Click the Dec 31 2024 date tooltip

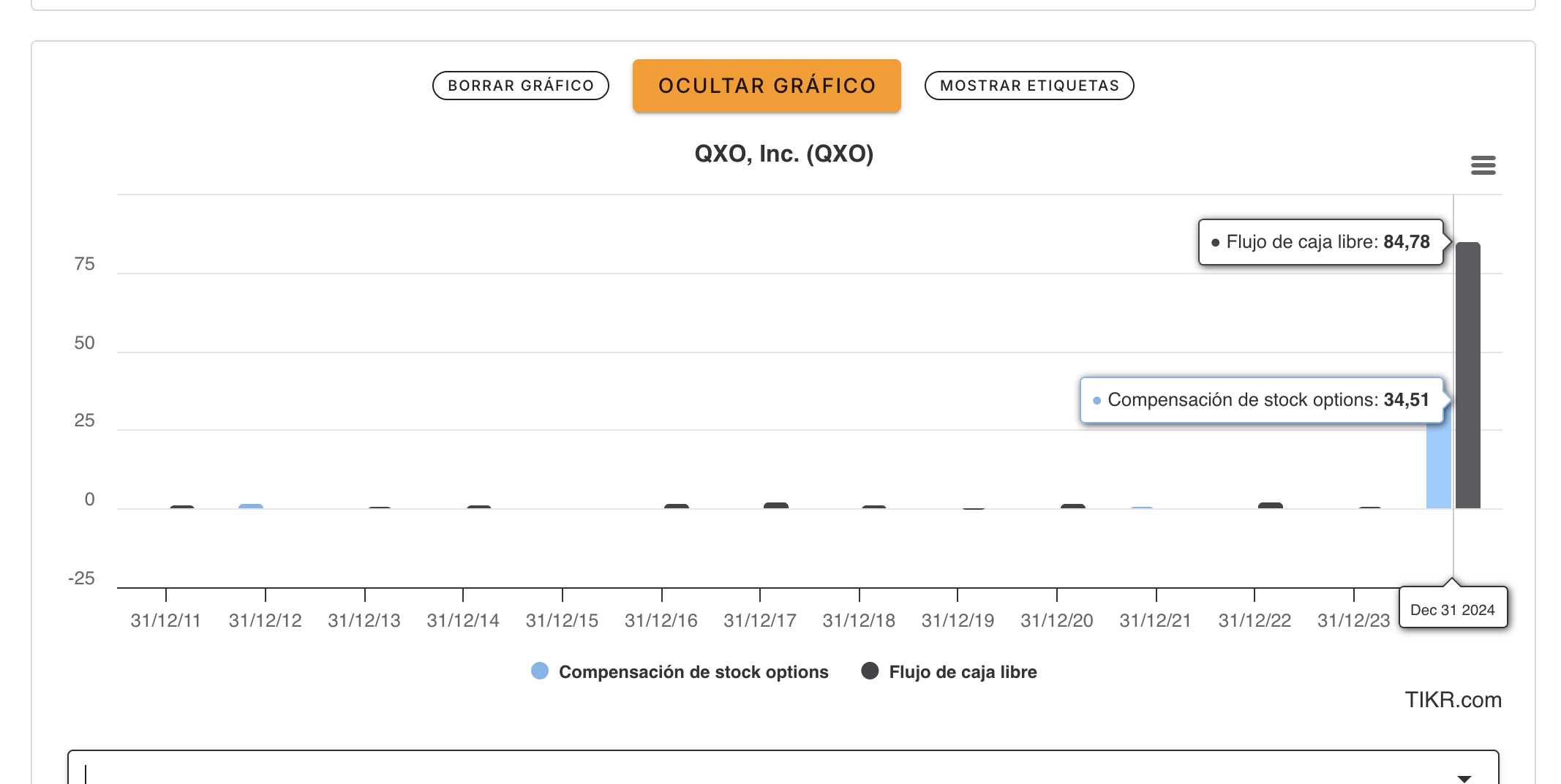click(x=1453, y=609)
